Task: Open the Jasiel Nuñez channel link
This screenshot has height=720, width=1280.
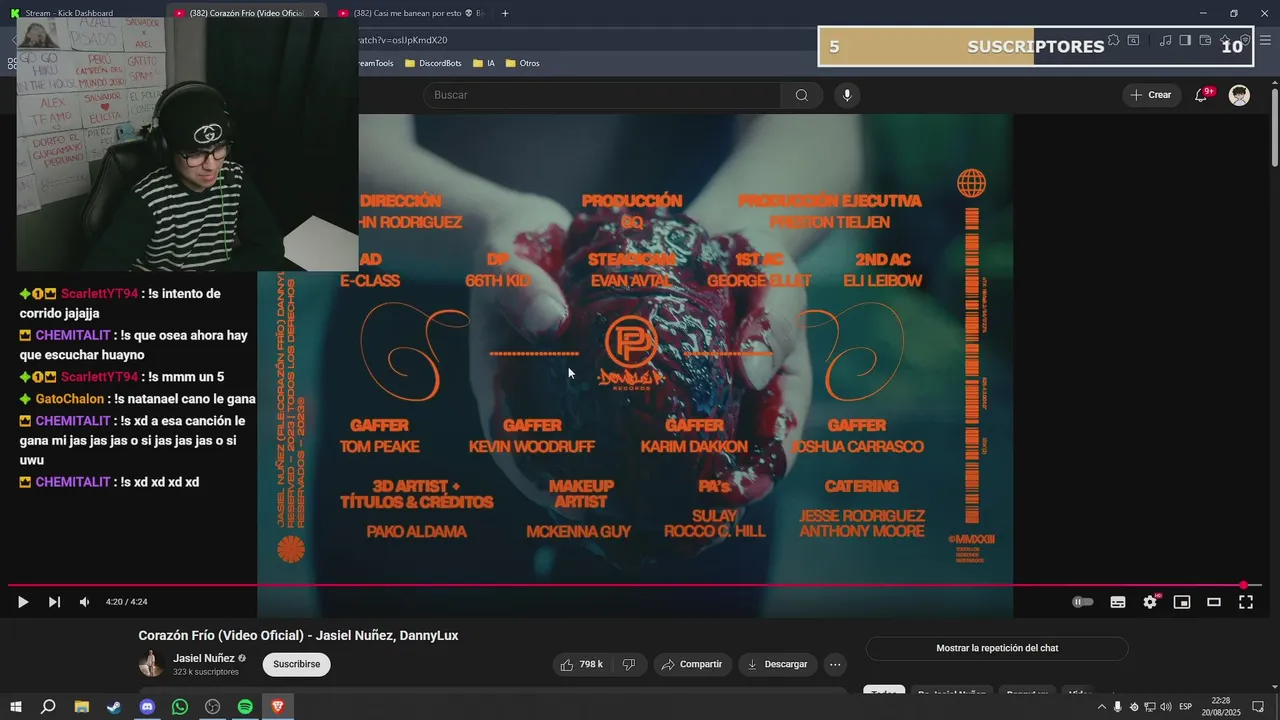Action: coord(204,658)
